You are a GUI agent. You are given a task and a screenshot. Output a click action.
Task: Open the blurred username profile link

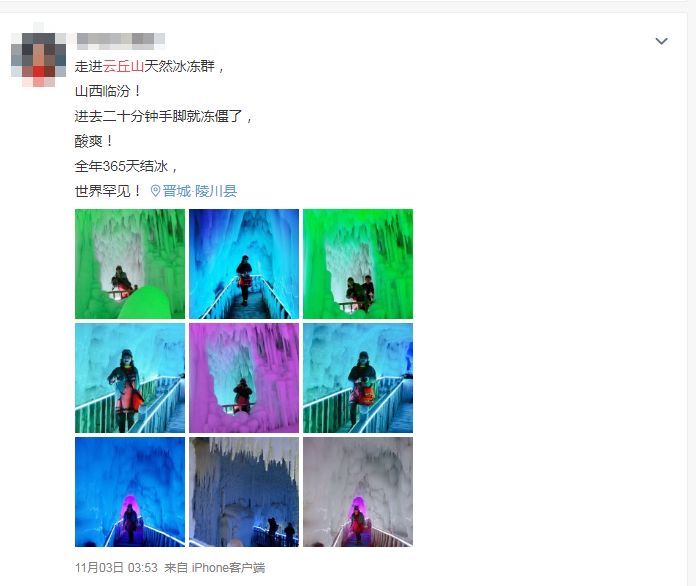[x=120, y=41]
